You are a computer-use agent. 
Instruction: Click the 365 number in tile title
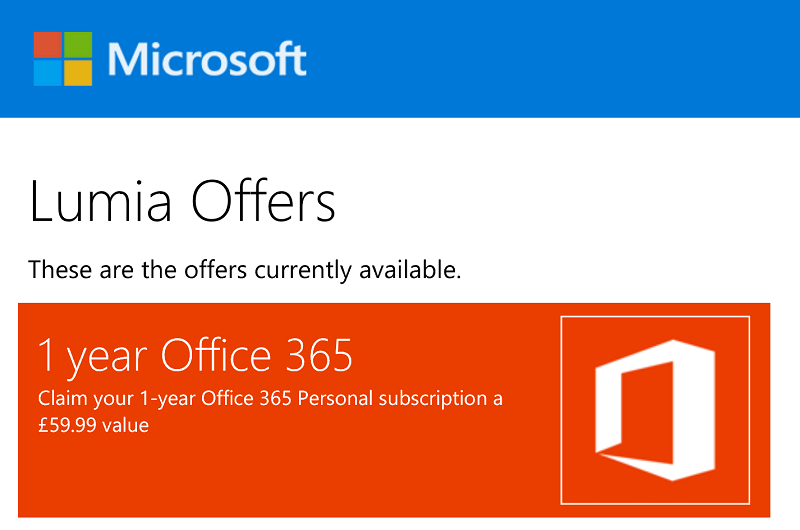(319, 355)
